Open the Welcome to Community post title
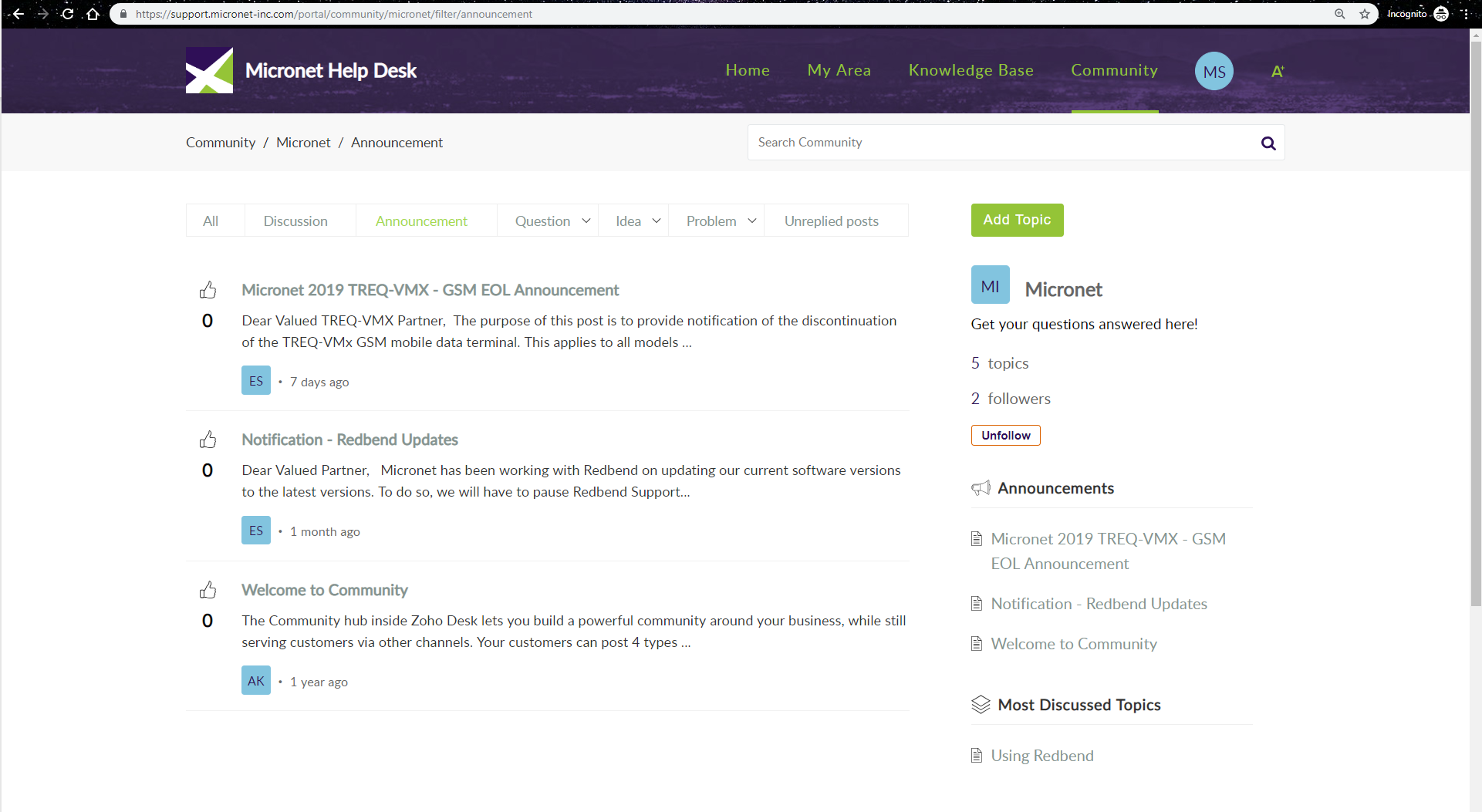The height and width of the screenshot is (812, 1482). tap(325, 590)
